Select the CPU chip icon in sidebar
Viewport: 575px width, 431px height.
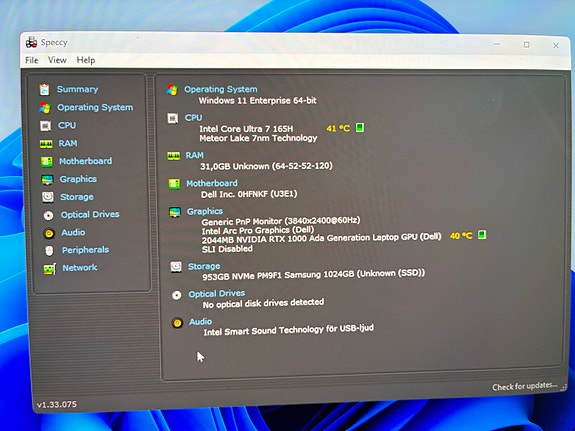[45, 126]
